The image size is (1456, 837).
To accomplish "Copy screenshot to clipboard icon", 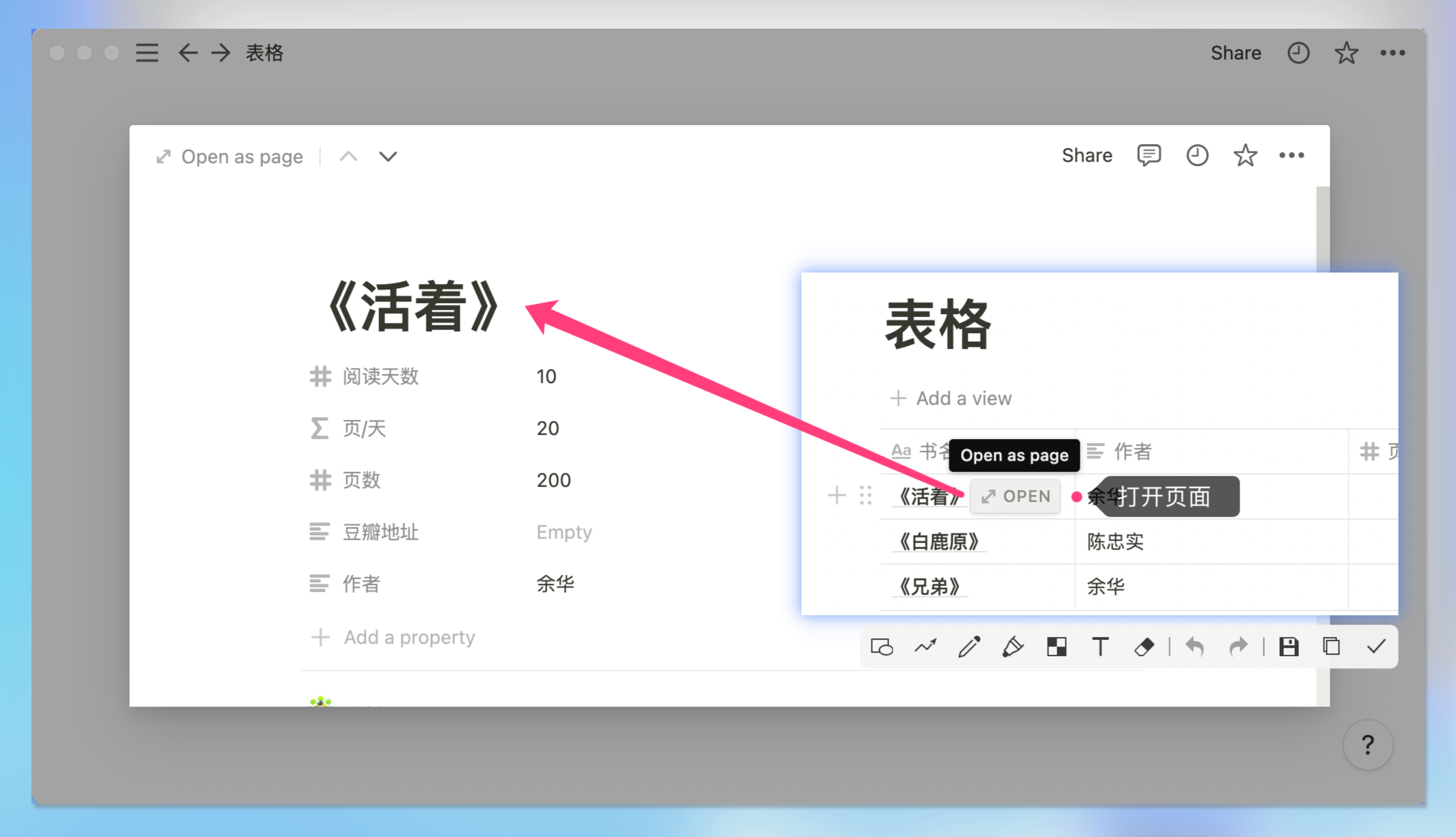I will (1332, 647).
